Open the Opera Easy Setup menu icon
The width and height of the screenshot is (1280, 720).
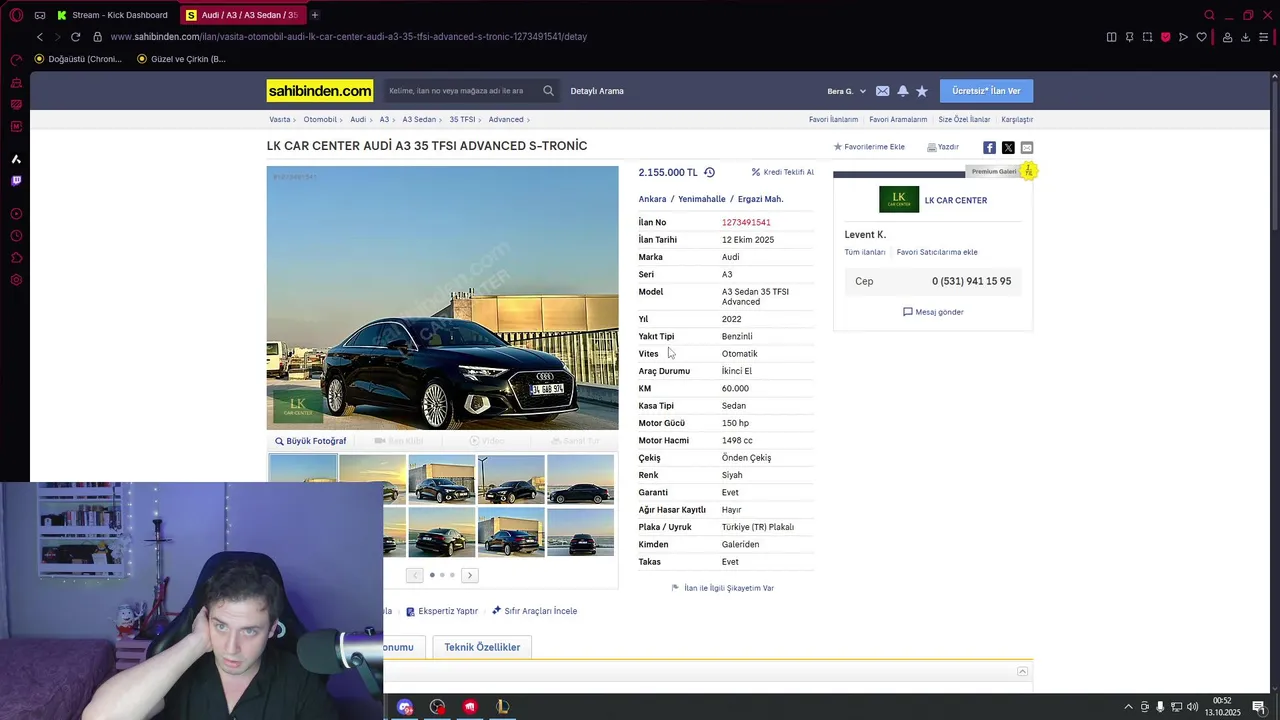(1263, 37)
